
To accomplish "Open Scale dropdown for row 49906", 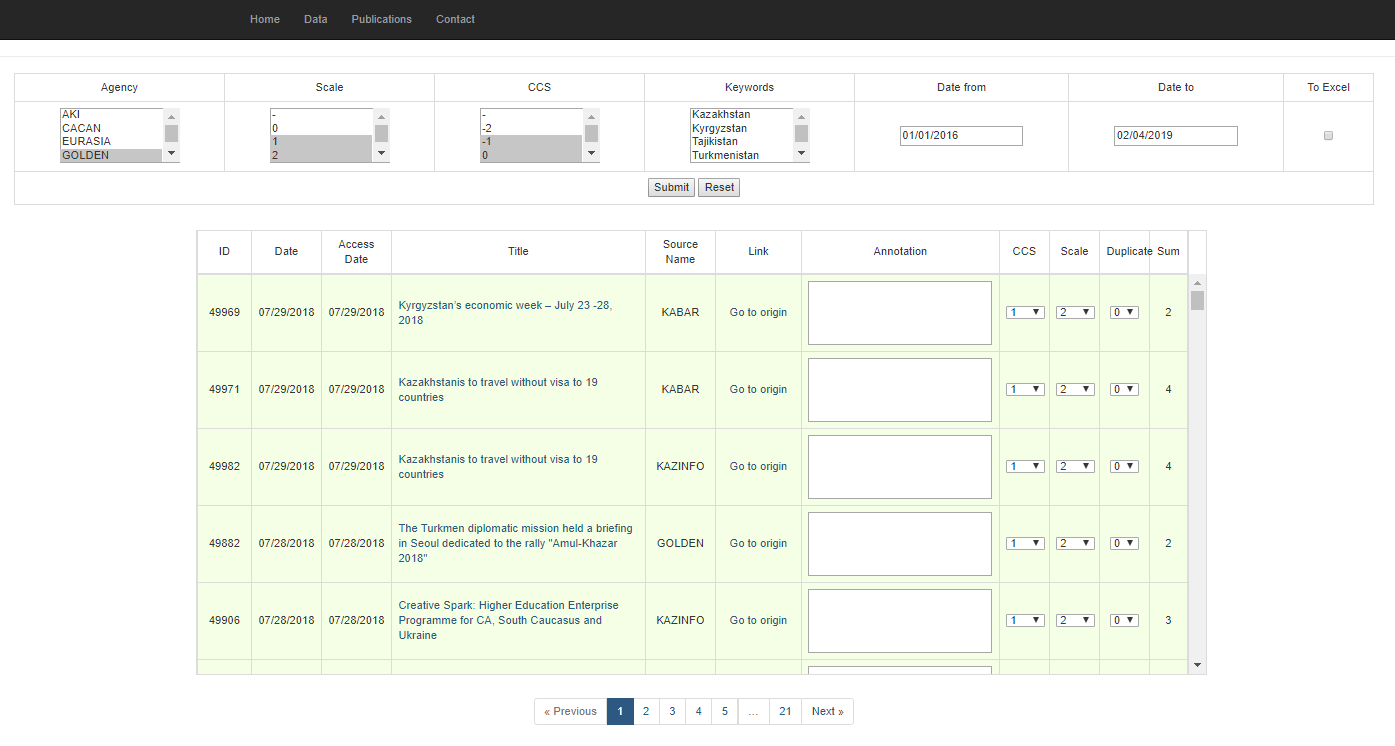I will click(1075, 620).
